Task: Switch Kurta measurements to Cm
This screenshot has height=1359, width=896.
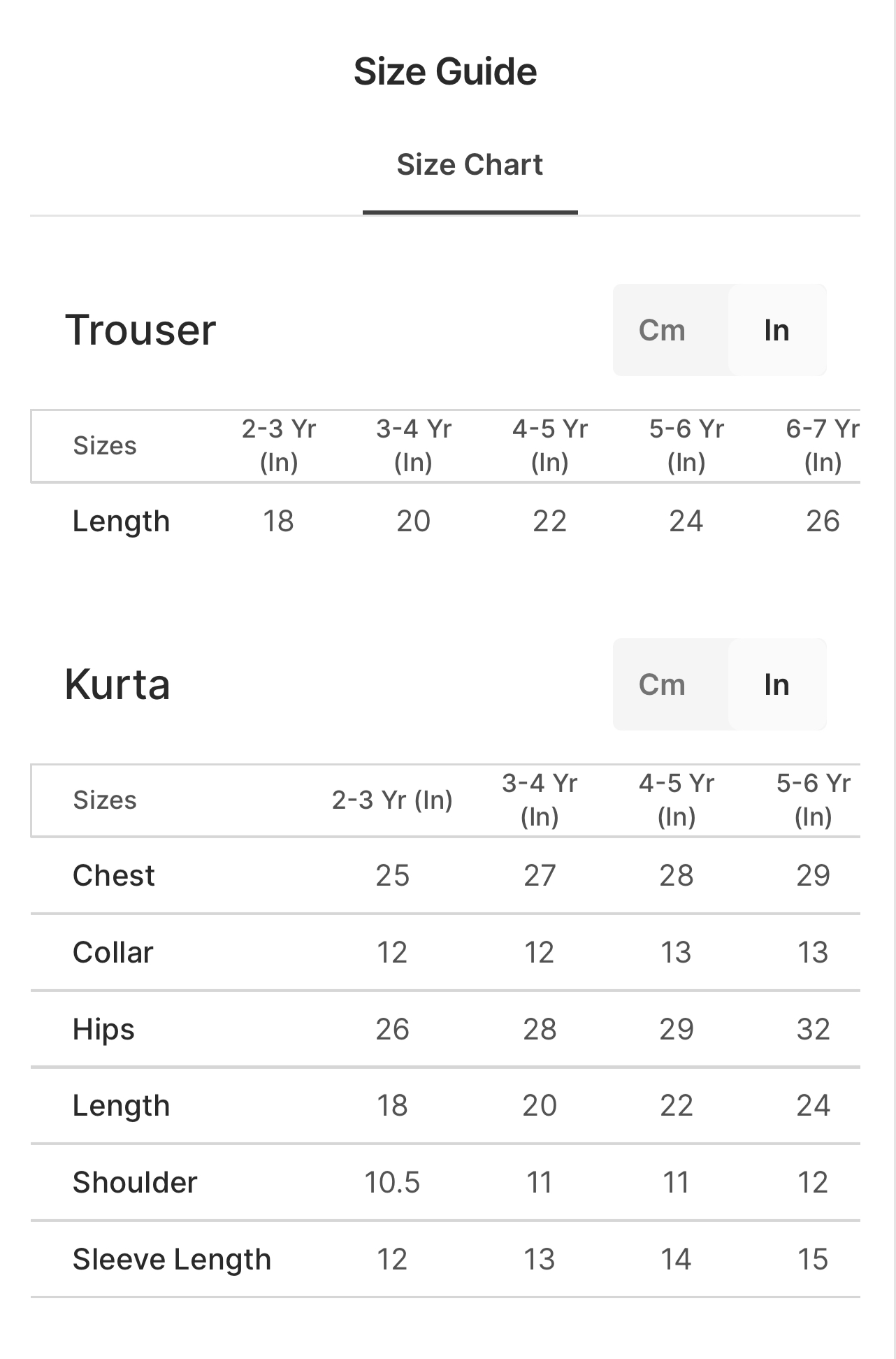Action: [662, 684]
